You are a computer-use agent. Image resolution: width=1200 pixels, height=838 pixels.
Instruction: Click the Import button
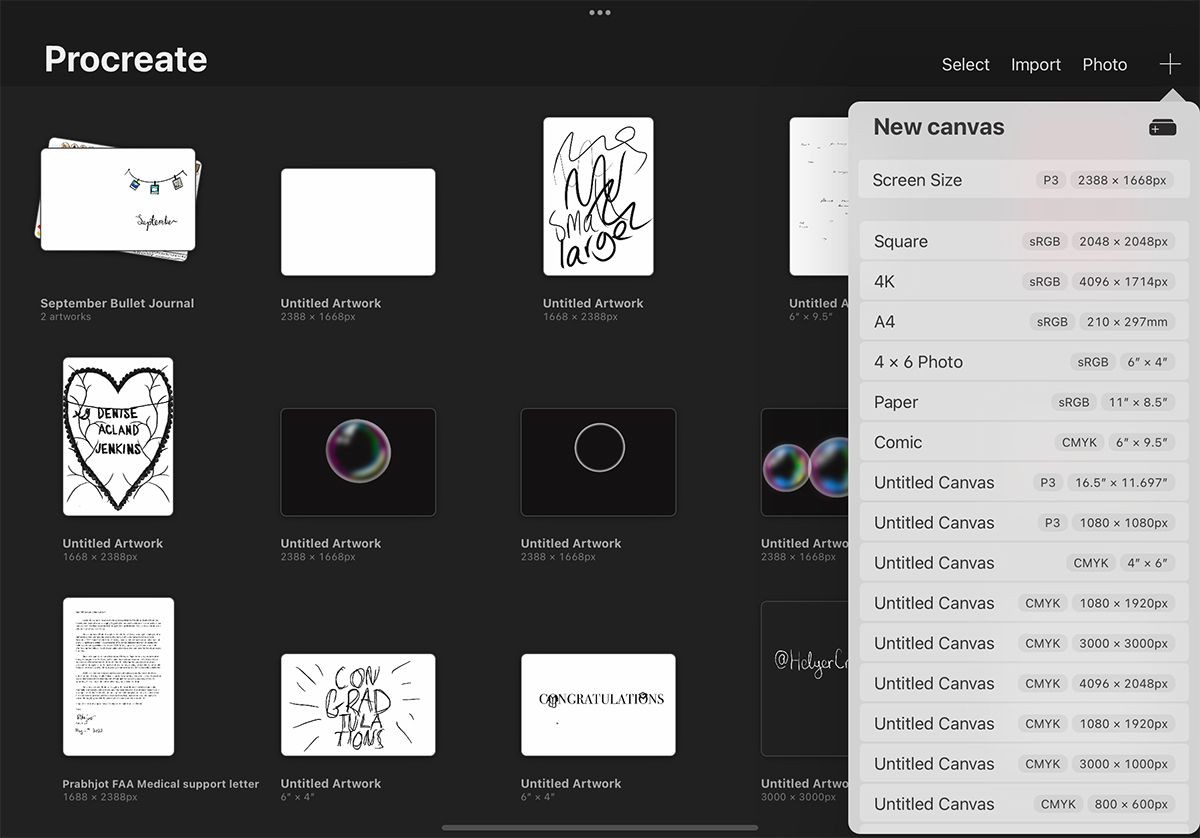[x=1035, y=64]
